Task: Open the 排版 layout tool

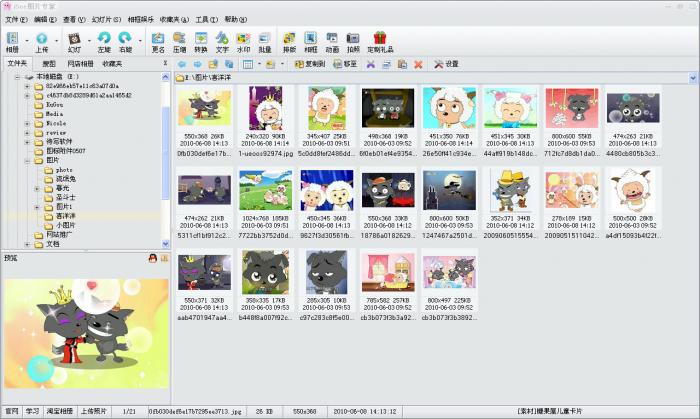Action: click(x=289, y=42)
